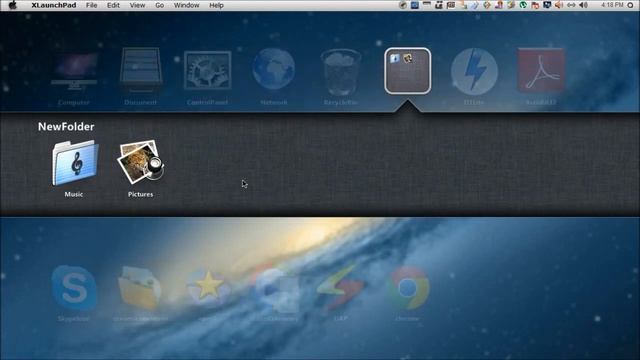This screenshot has width=640, height=360.
Task: Open the dimmed Computer icon
Action: pos(74,71)
